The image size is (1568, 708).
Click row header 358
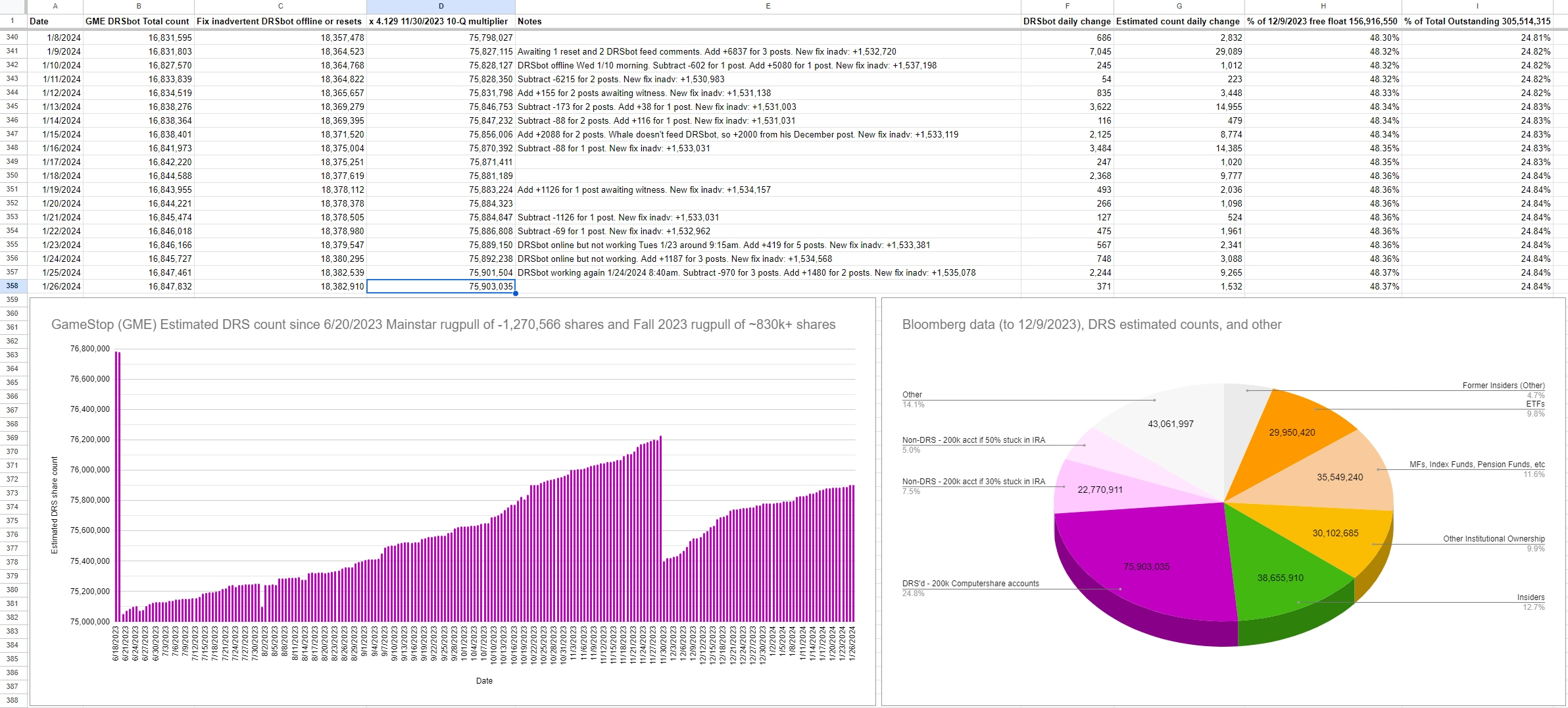[x=12, y=286]
